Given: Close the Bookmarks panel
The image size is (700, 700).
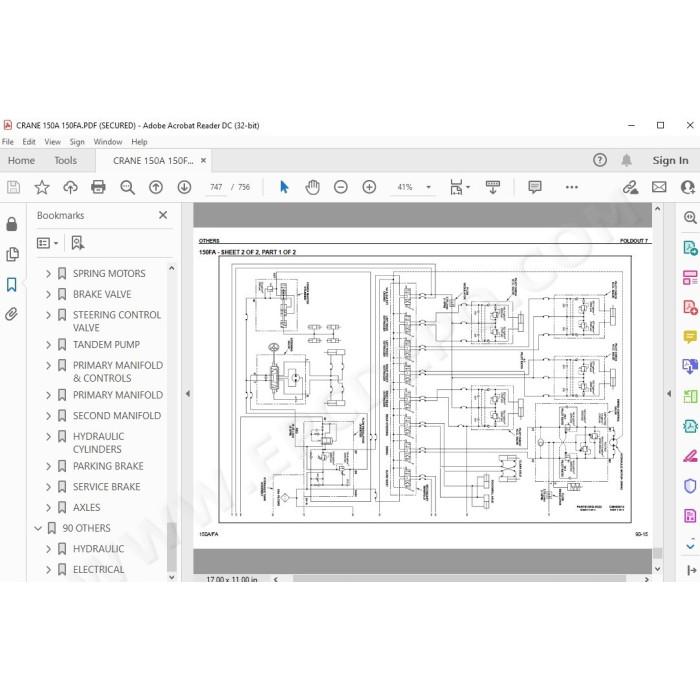Looking at the screenshot, I should tap(163, 215).
